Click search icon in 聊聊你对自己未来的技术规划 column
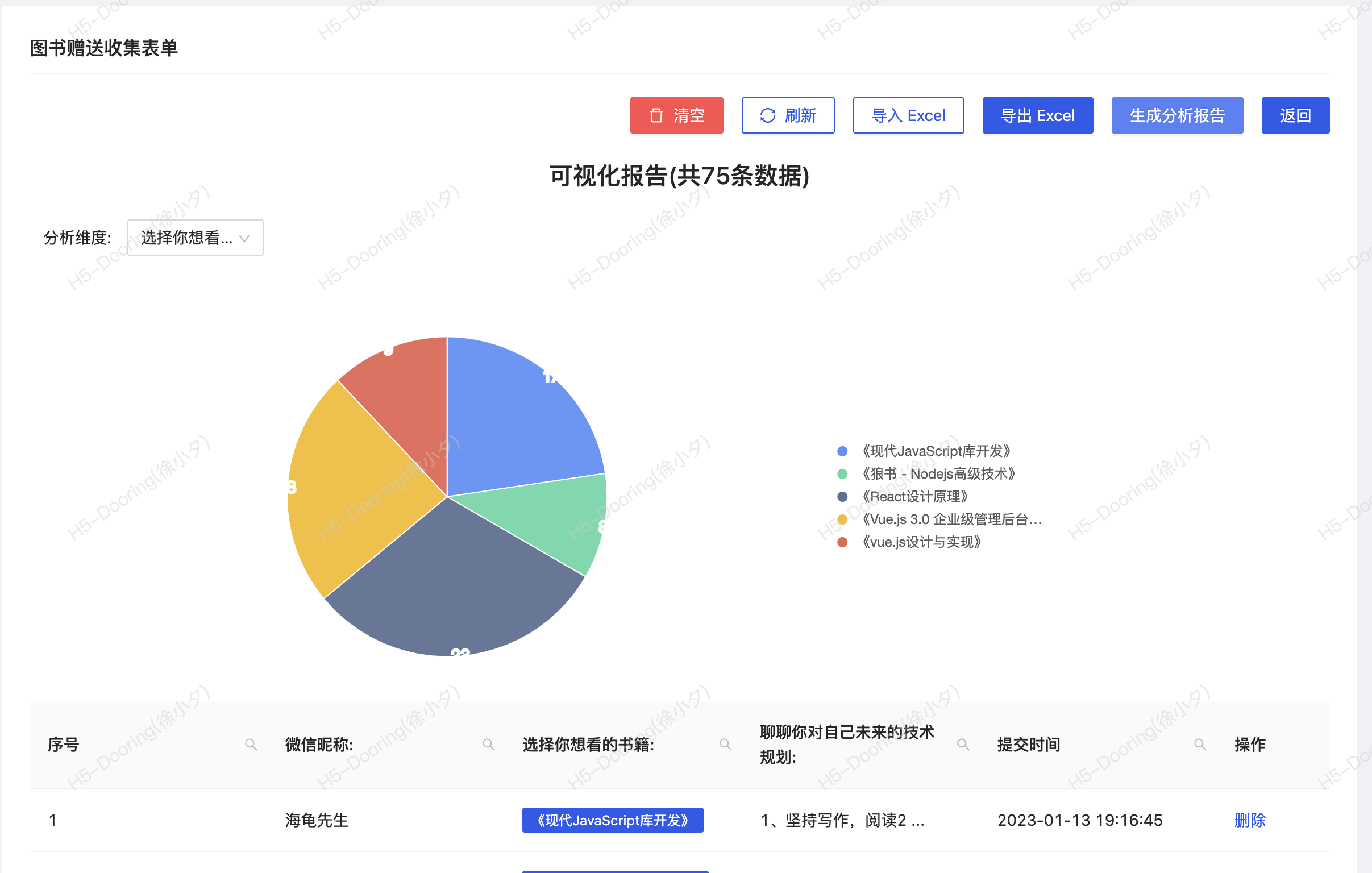Image resolution: width=1372 pixels, height=873 pixels. tap(963, 744)
